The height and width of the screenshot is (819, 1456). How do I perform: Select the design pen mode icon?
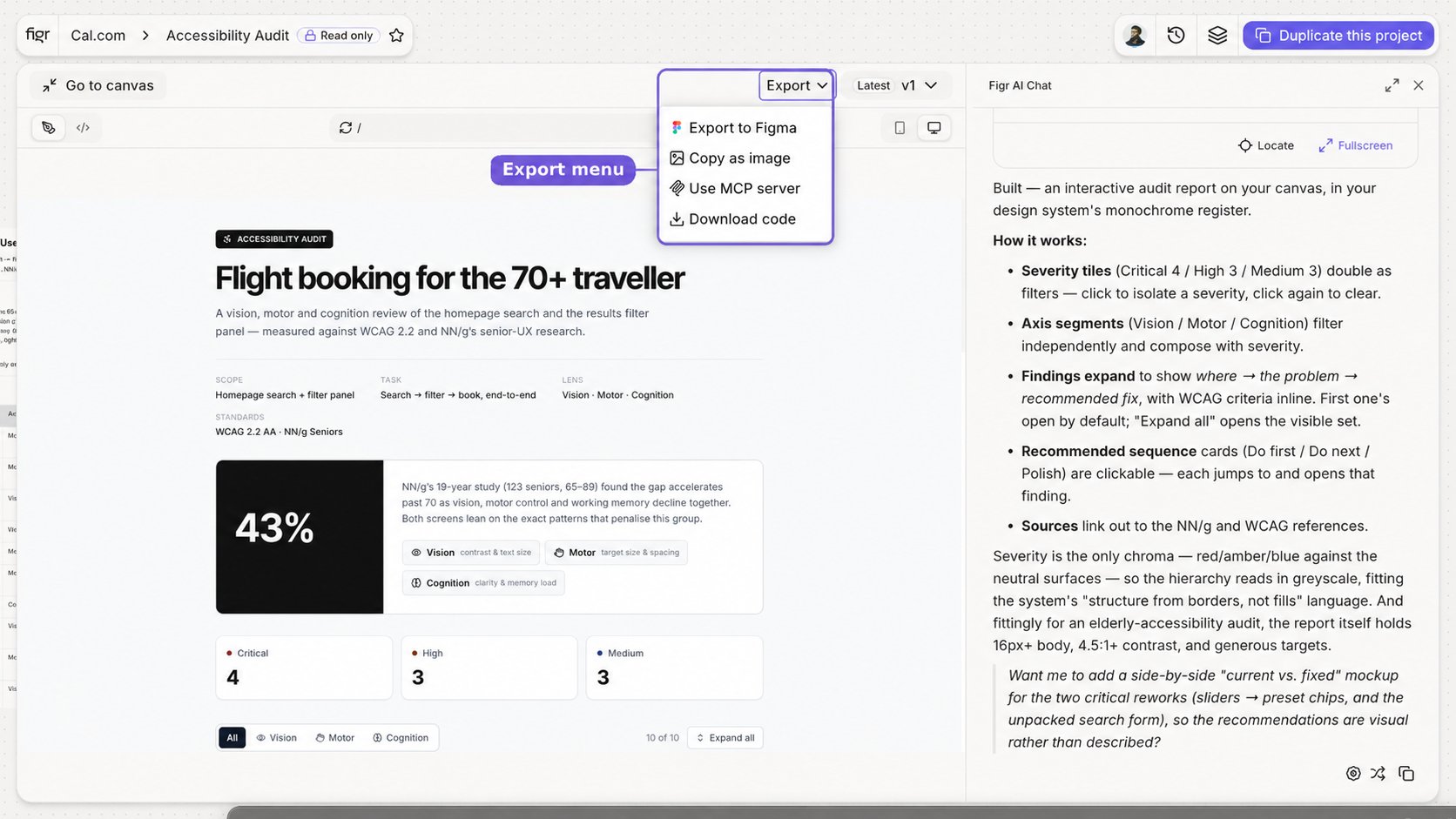(49, 128)
